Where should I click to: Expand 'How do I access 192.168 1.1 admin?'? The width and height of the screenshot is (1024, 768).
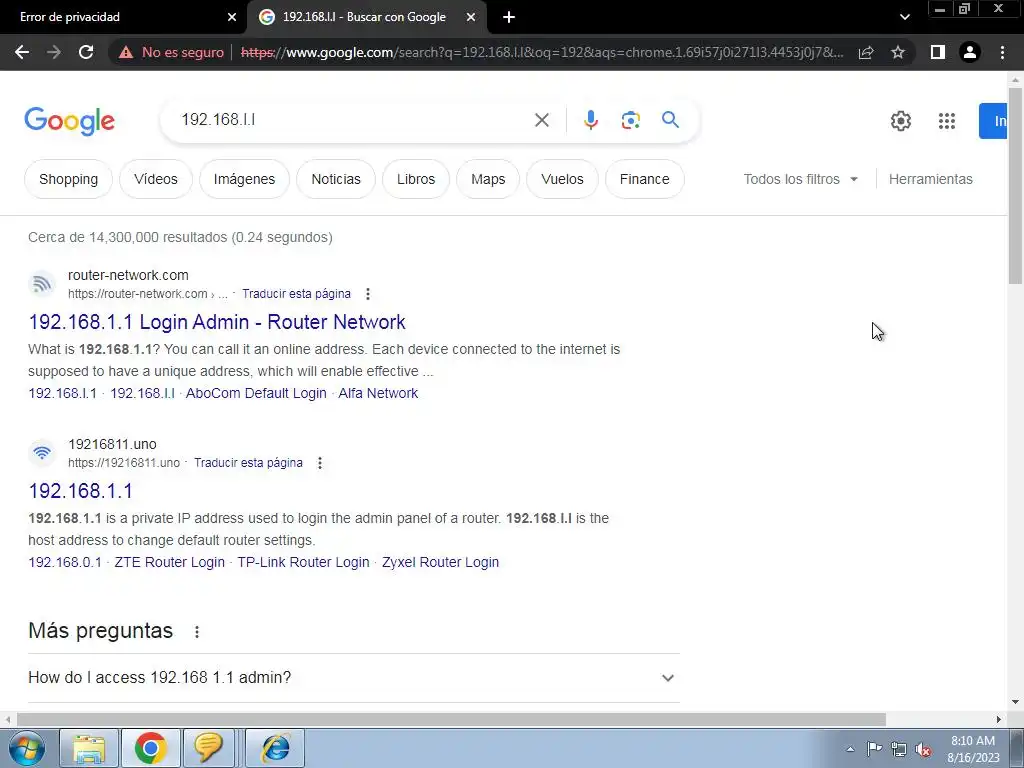354,678
